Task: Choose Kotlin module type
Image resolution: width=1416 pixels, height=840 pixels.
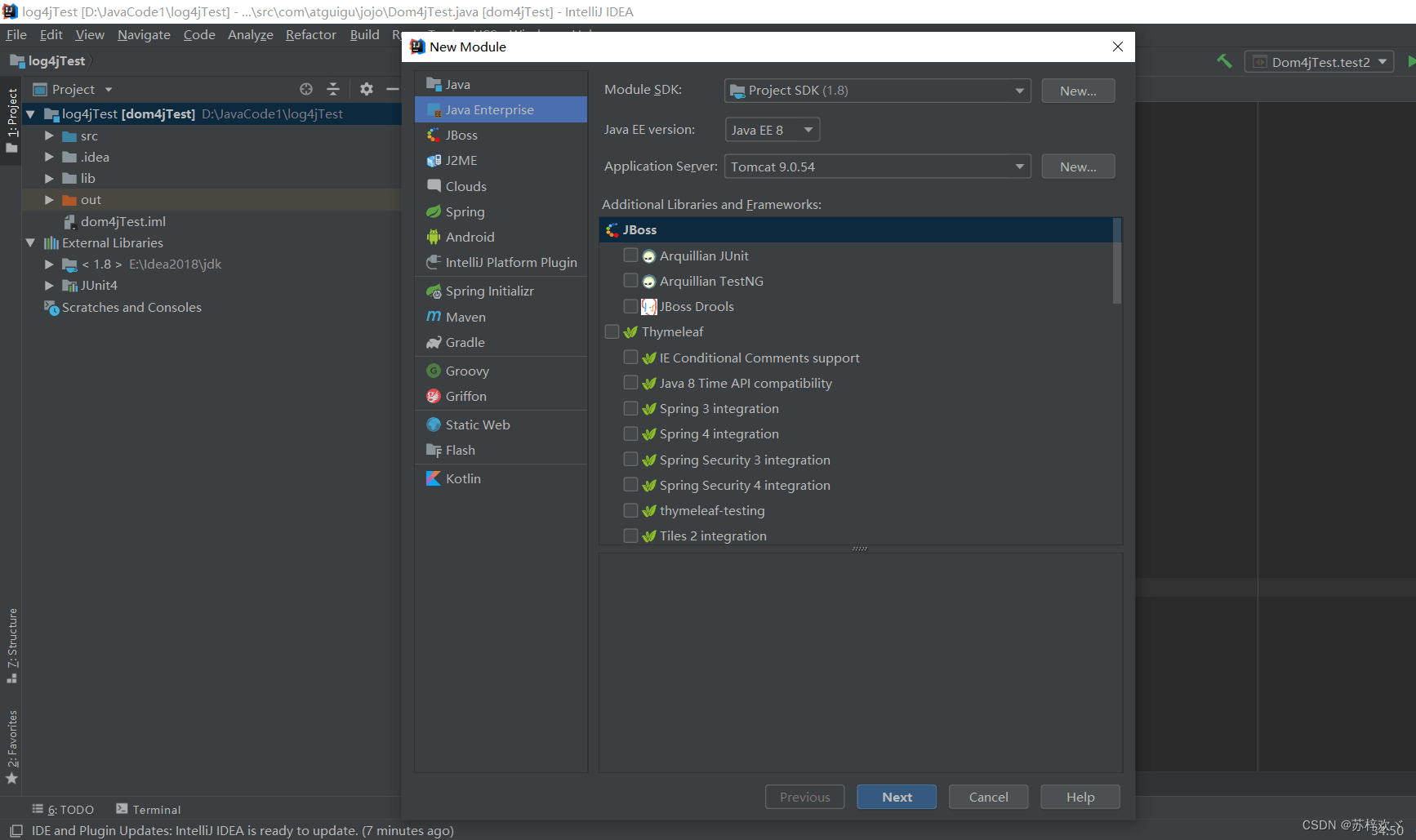Action: coord(501,478)
